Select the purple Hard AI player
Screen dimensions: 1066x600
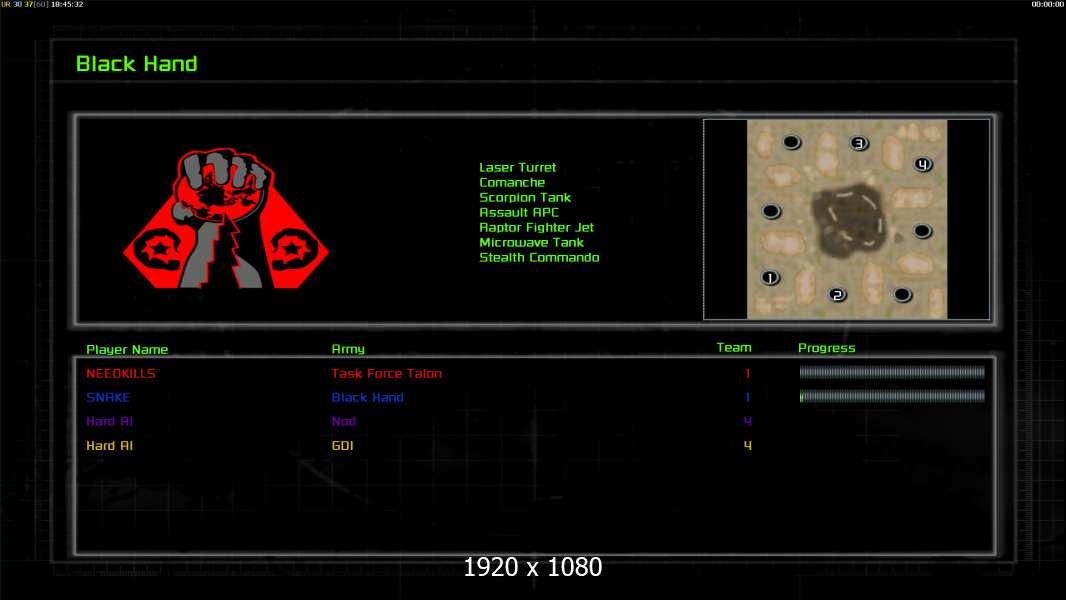(109, 421)
